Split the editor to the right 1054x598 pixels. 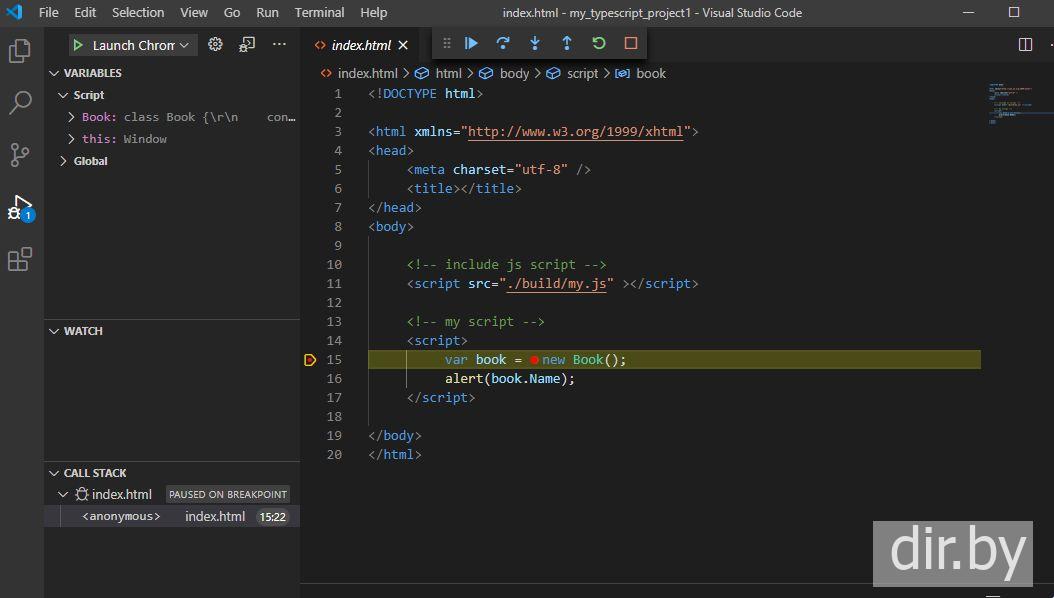pos(1025,45)
